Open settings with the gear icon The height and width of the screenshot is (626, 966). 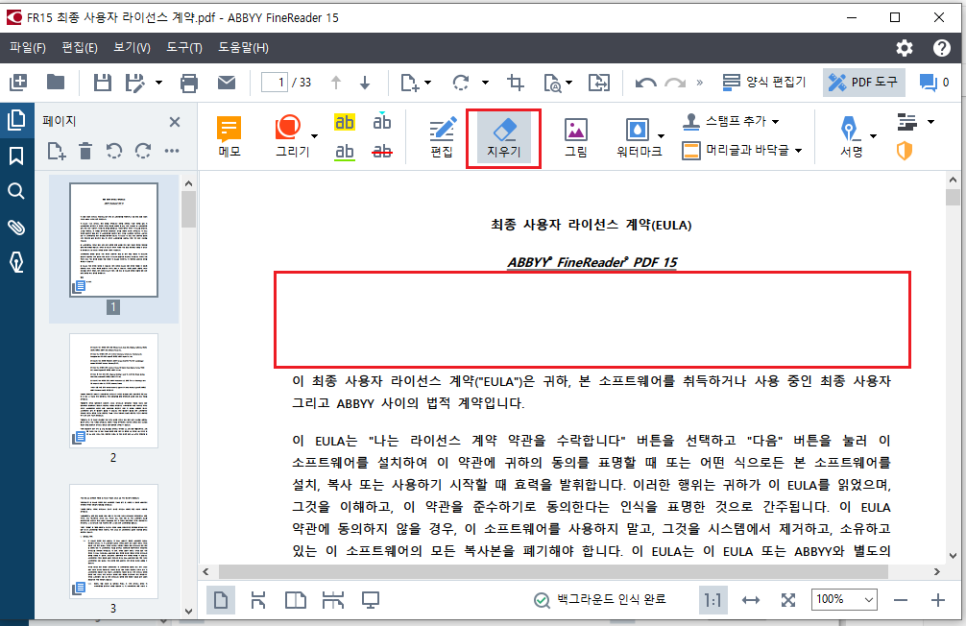click(904, 48)
